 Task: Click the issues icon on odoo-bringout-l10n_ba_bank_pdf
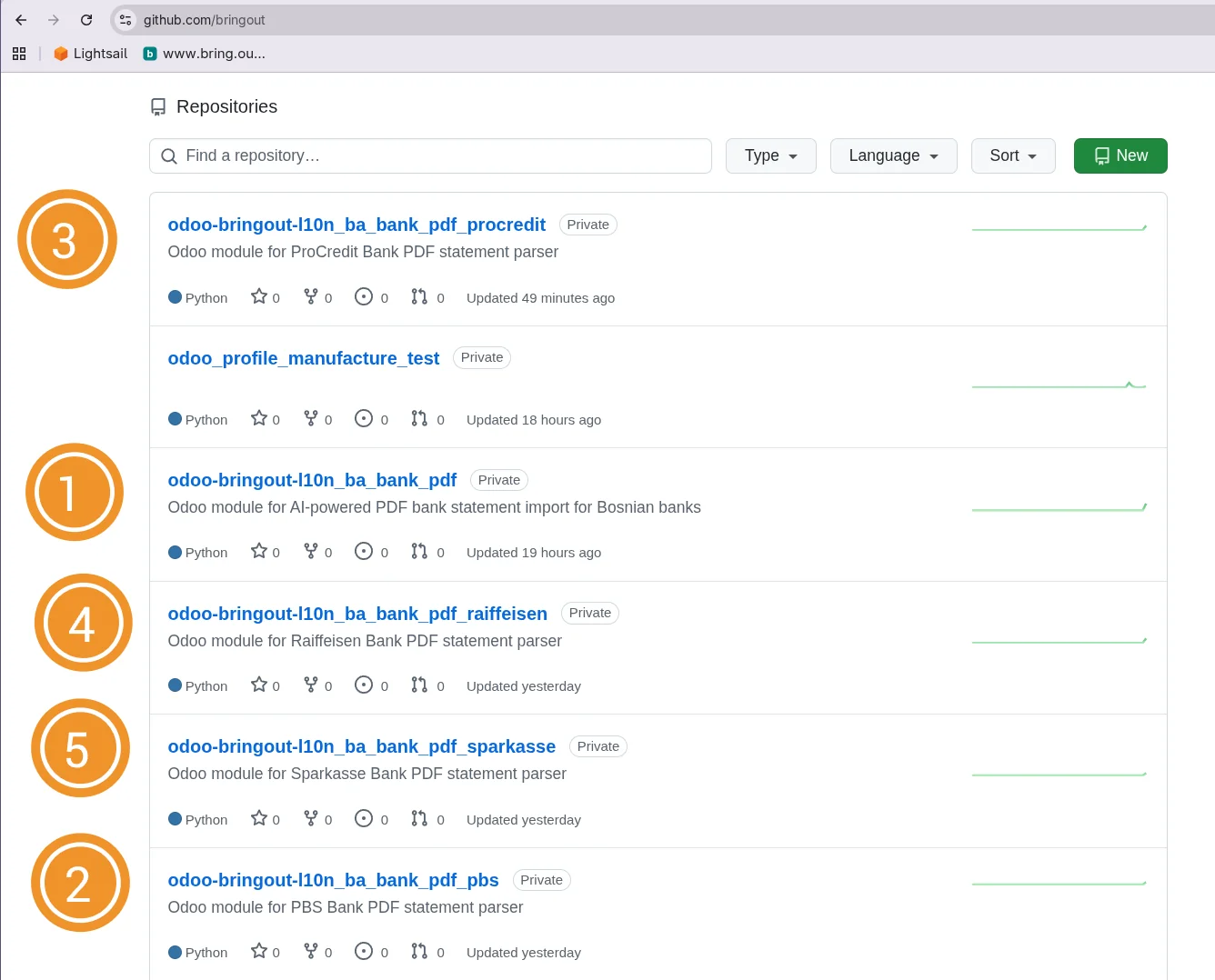coord(364,551)
